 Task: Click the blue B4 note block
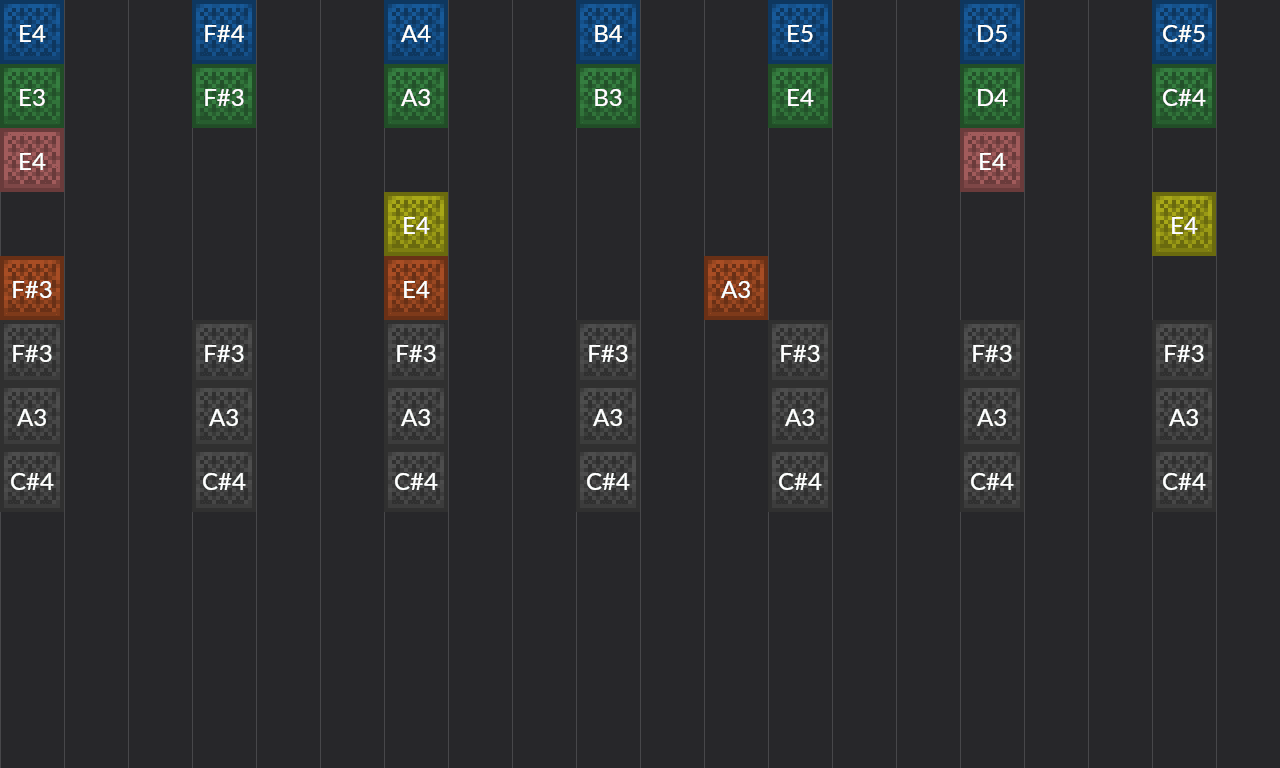(x=608, y=32)
